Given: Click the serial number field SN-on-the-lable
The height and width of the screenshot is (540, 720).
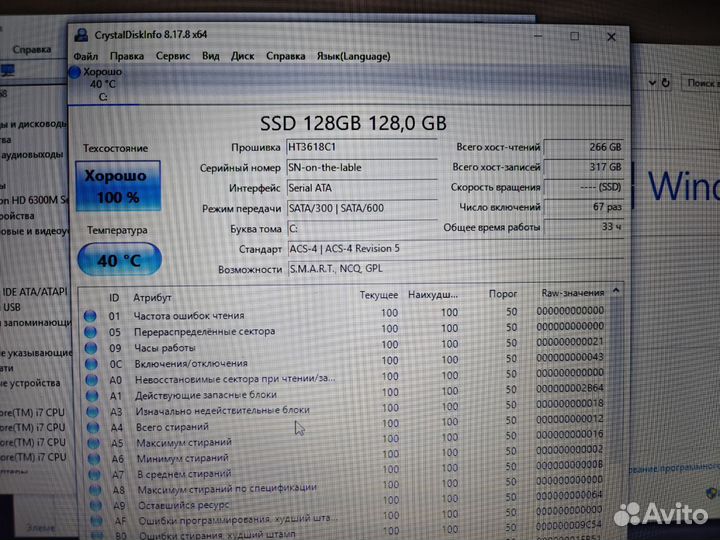Looking at the screenshot, I should click(361, 168).
